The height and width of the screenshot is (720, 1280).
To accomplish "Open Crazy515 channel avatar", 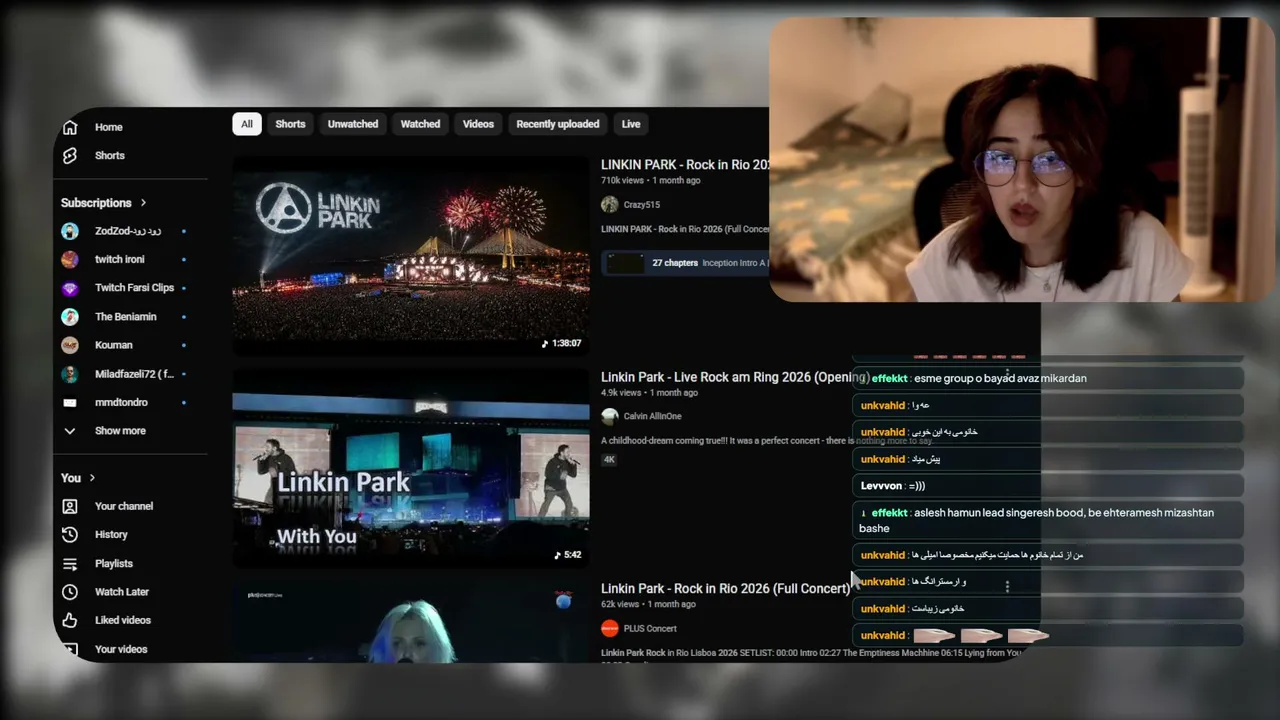I will 610,205.
